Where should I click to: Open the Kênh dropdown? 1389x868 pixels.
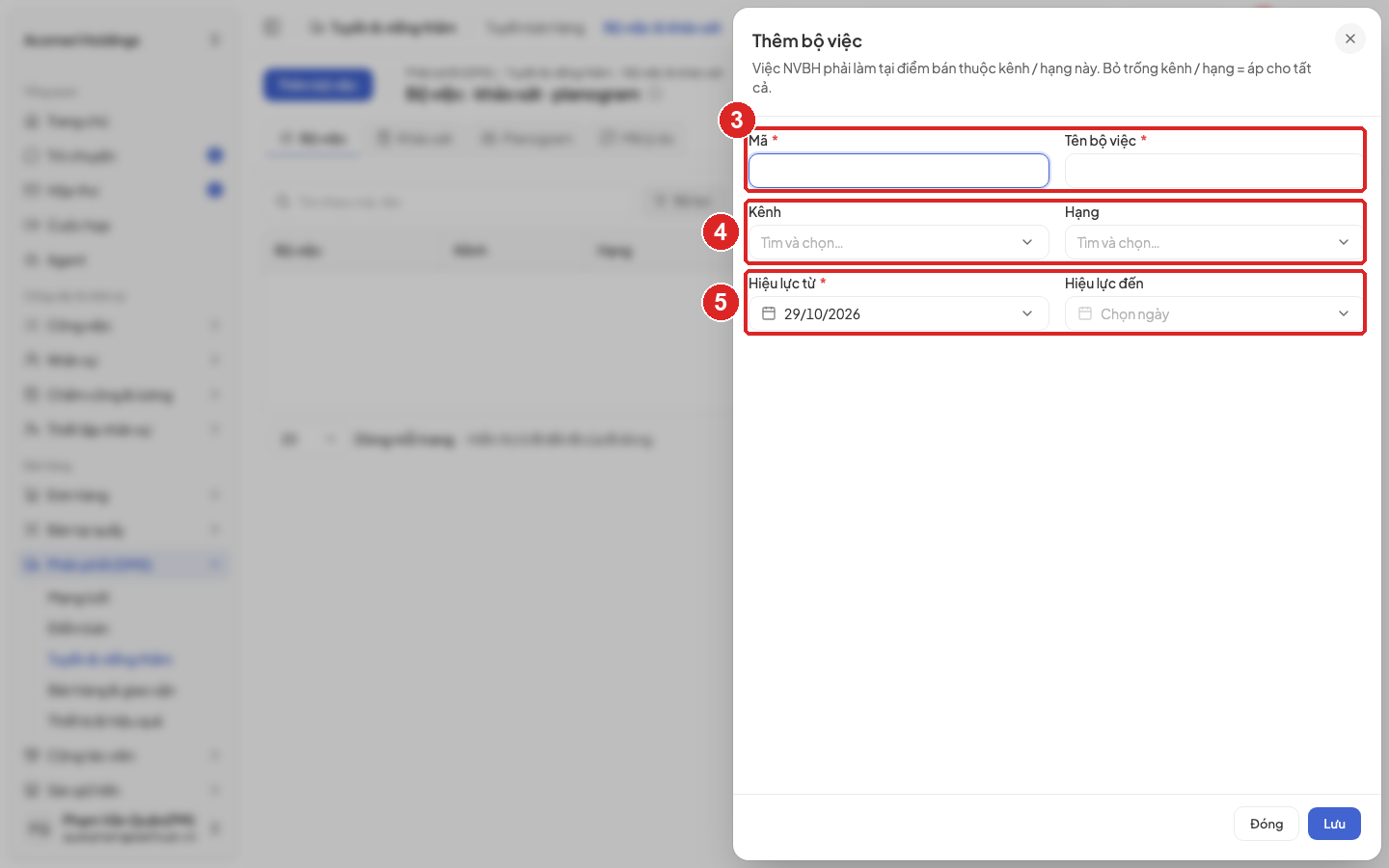coord(899,242)
